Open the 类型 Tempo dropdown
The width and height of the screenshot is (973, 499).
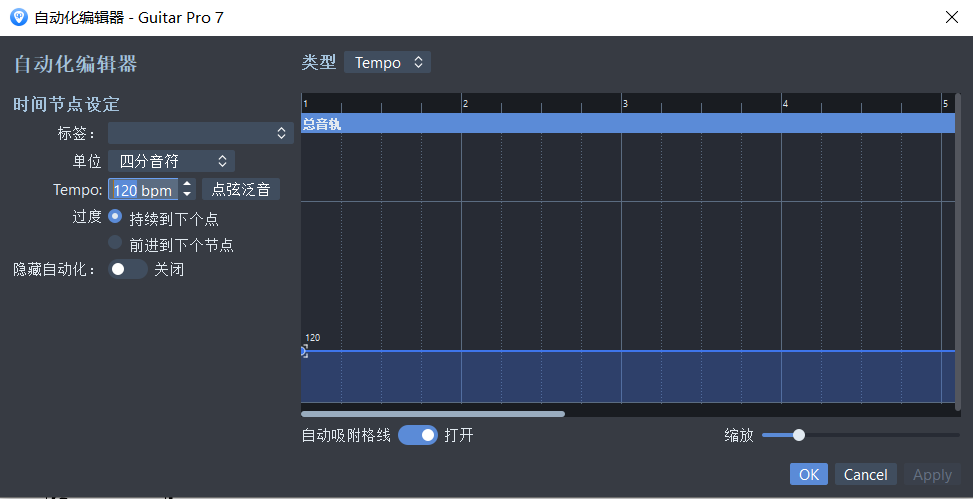(387, 62)
